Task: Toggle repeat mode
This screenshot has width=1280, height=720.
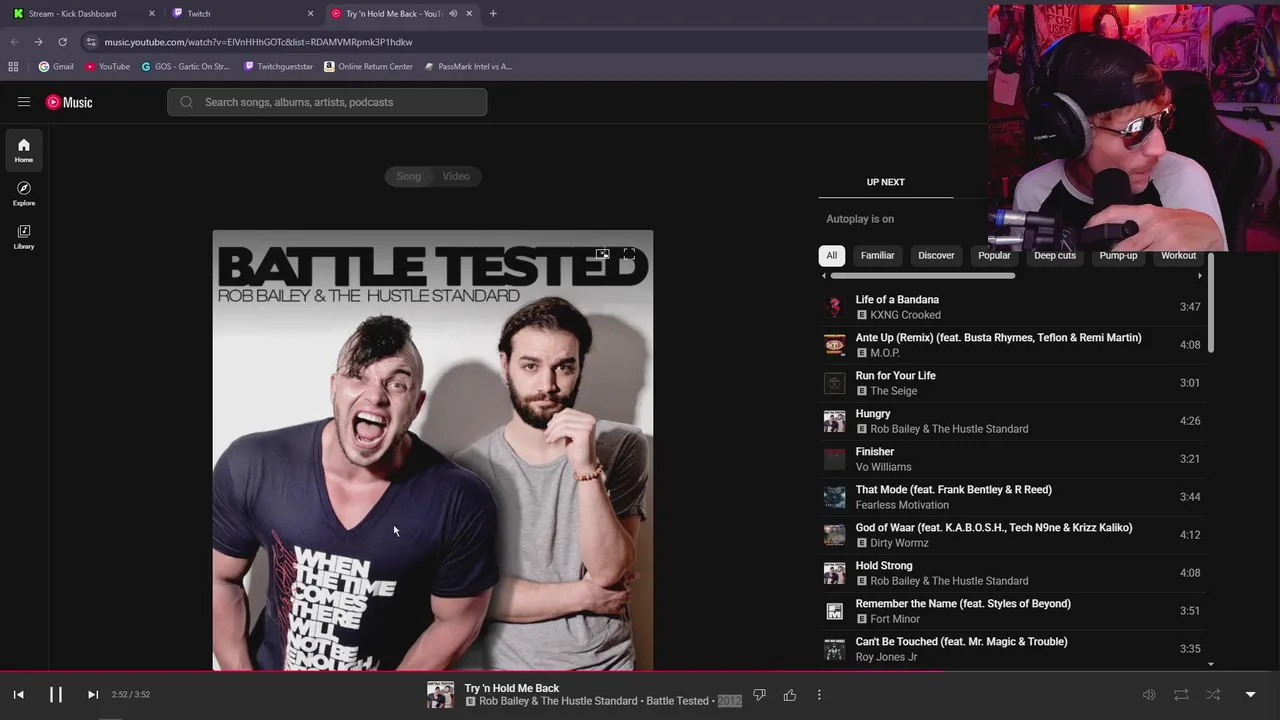Action: coord(1181,695)
